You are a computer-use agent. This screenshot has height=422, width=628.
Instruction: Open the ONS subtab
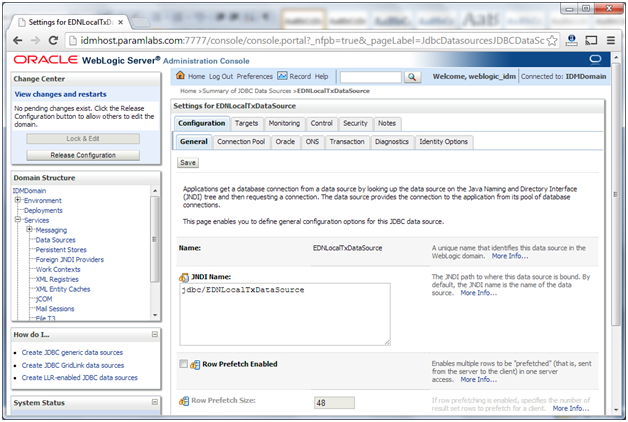[312, 142]
